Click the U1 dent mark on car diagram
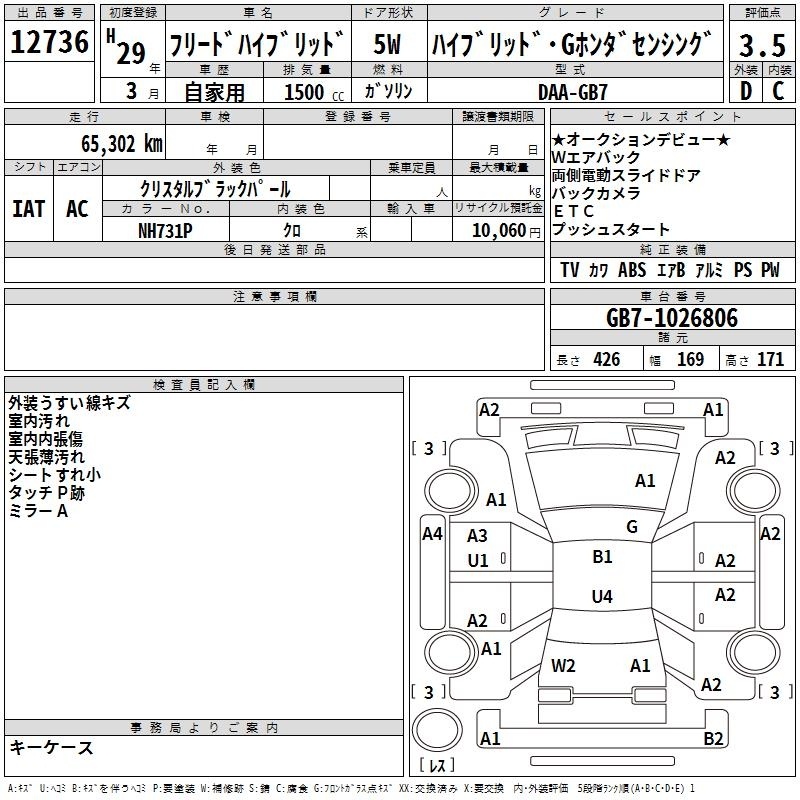800x800 pixels. pyautogui.click(x=478, y=559)
